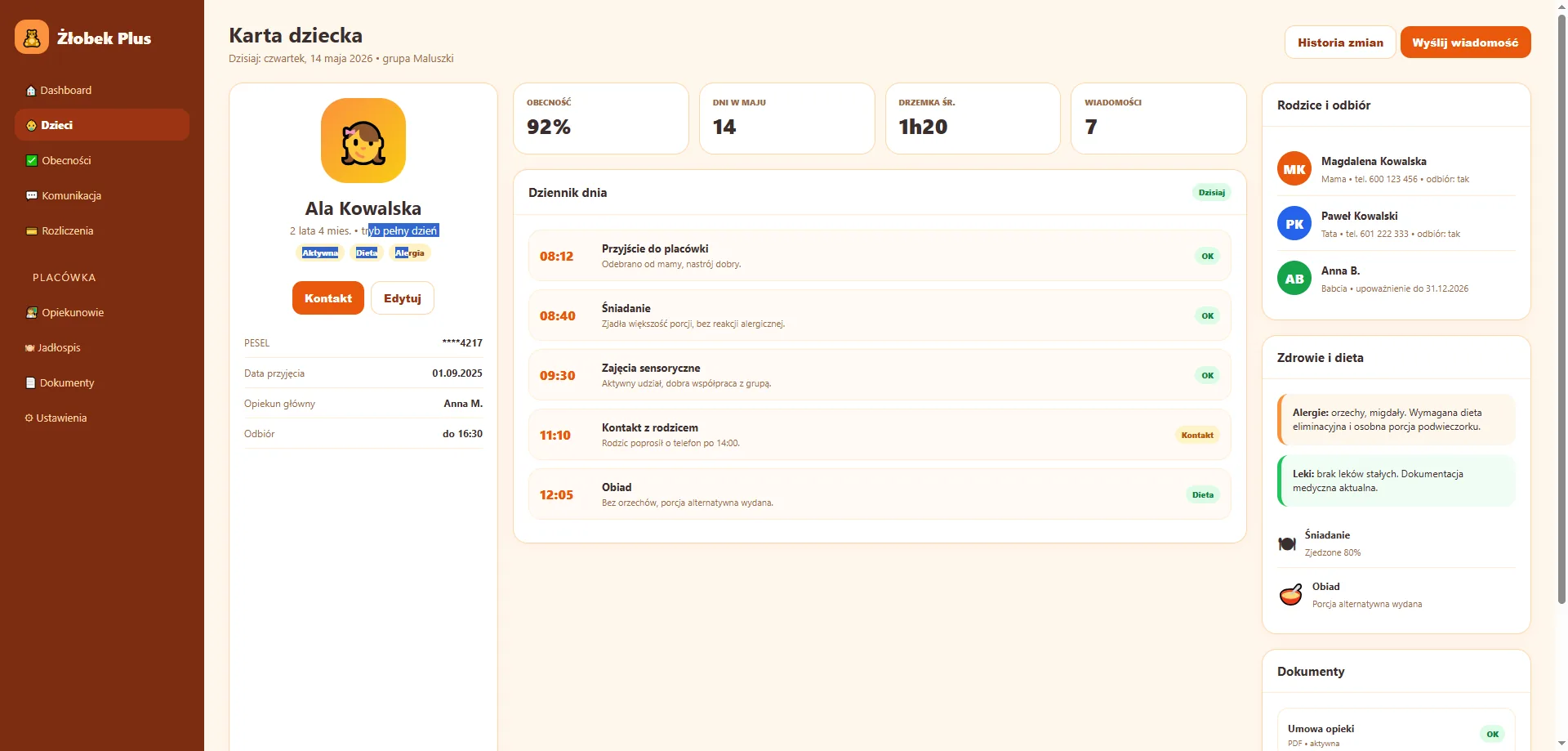The width and height of the screenshot is (1568, 751).
Task: Open Komunikacja section
Action: click(102, 196)
